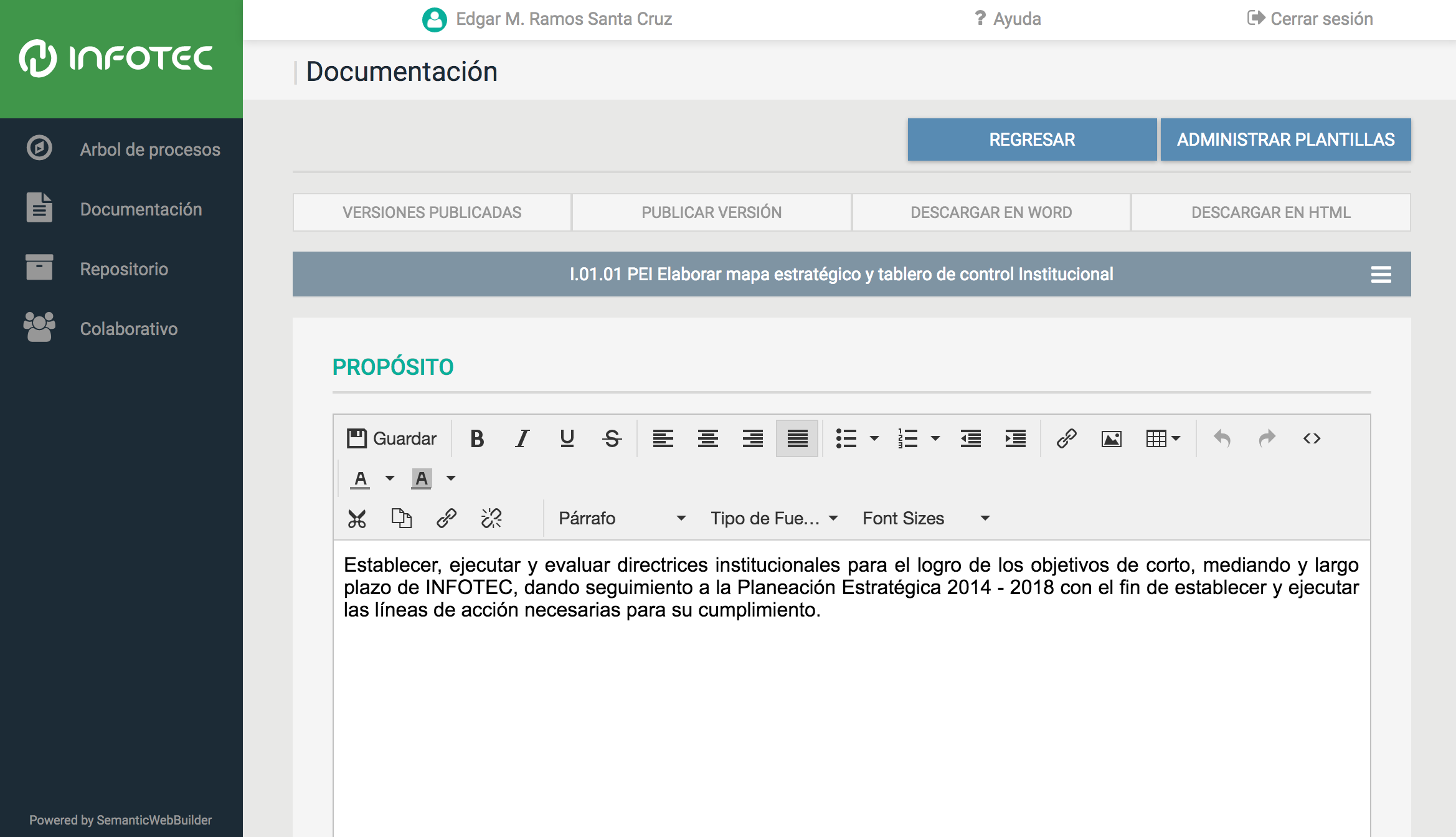This screenshot has width=1456, height=837.
Task: Insert a bulleted list
Action: (x=846, y=438)
